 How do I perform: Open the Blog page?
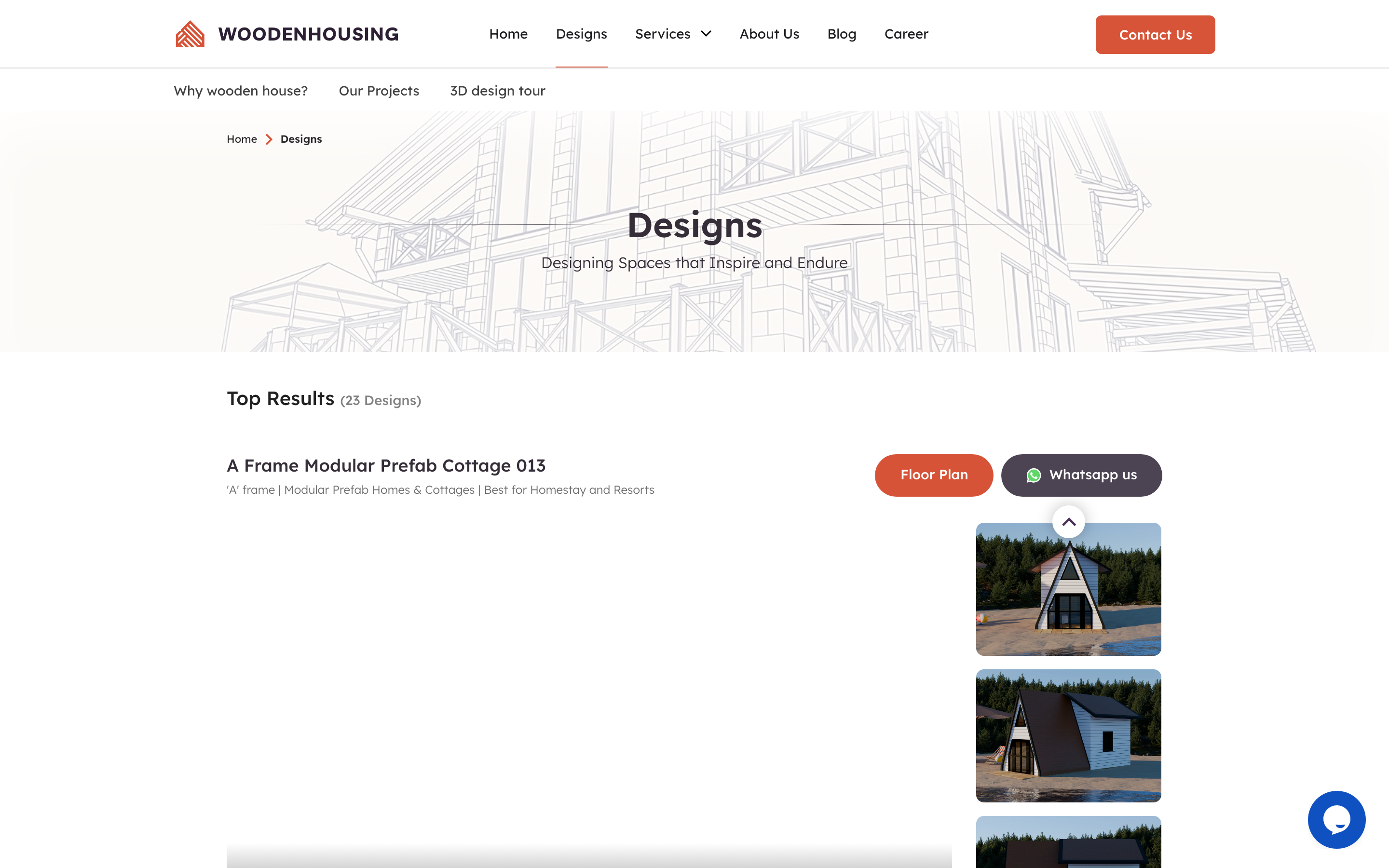click(842, 34)
